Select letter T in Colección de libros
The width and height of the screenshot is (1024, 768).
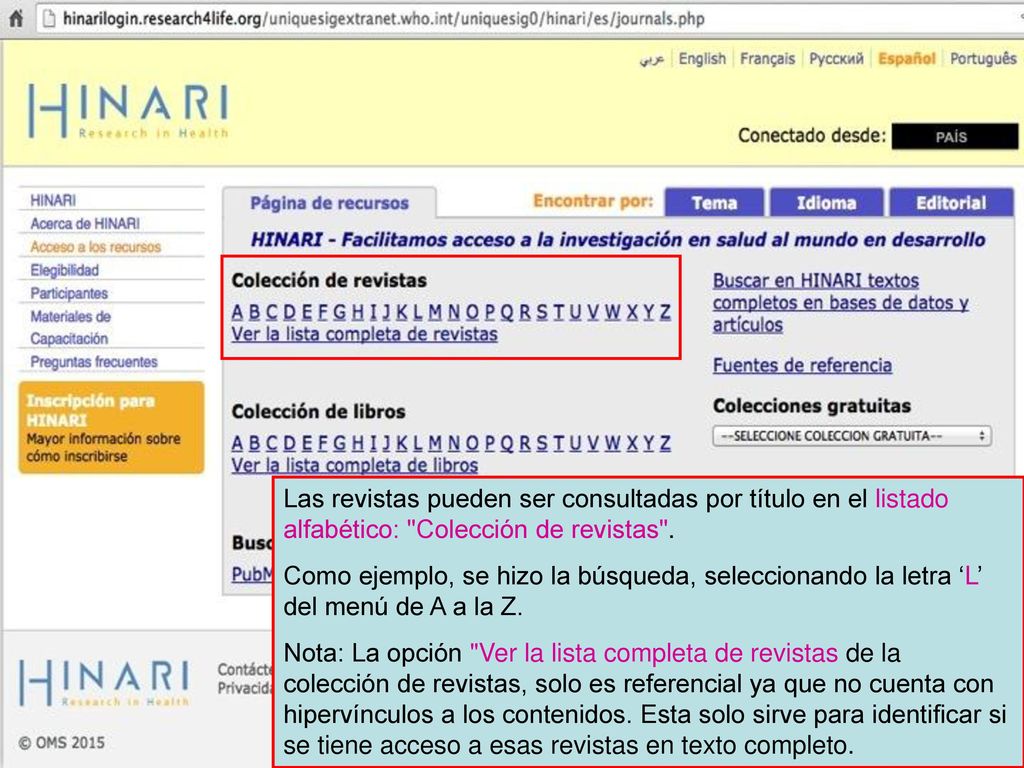(558, 443)
